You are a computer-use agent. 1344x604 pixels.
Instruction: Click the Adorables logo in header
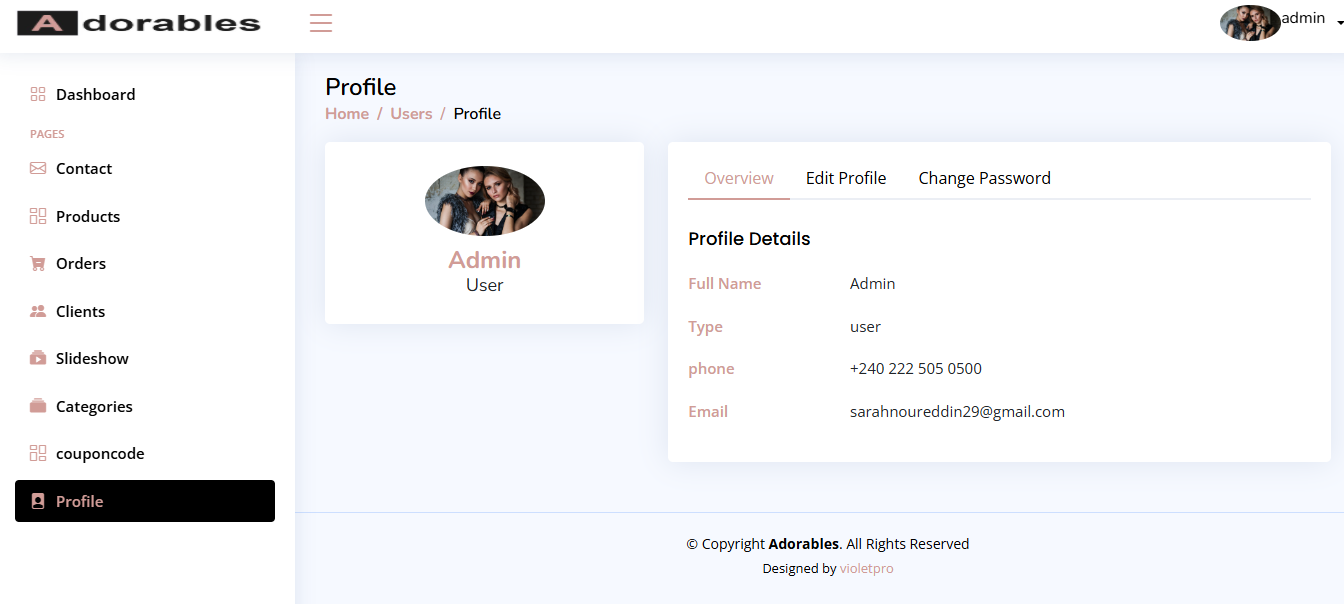[x=139, y=23]
